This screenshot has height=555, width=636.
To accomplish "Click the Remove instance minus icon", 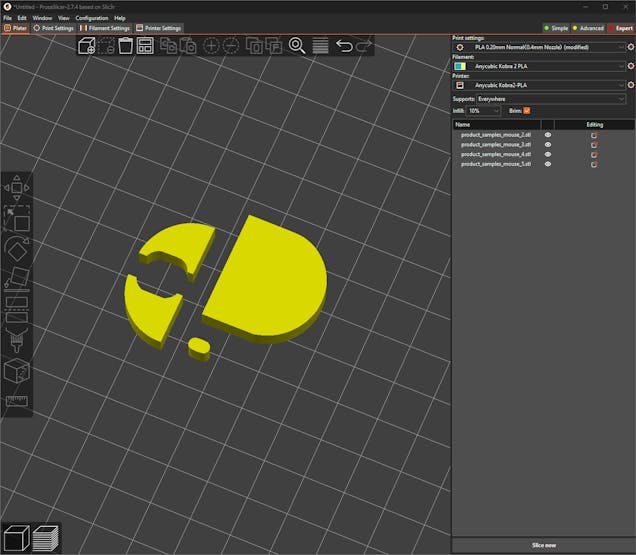I will (231, 45).
